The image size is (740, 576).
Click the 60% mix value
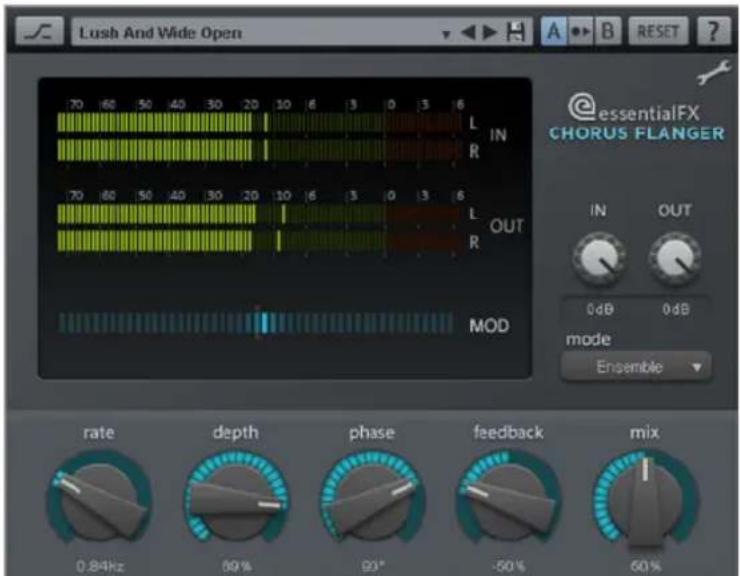tap(645, 566)
